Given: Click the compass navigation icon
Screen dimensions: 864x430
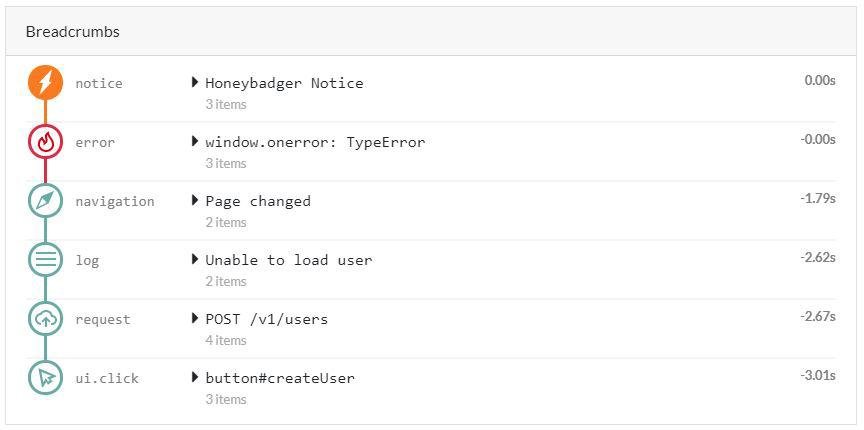Looking at the screenshot, I should (x=45, y=201).
